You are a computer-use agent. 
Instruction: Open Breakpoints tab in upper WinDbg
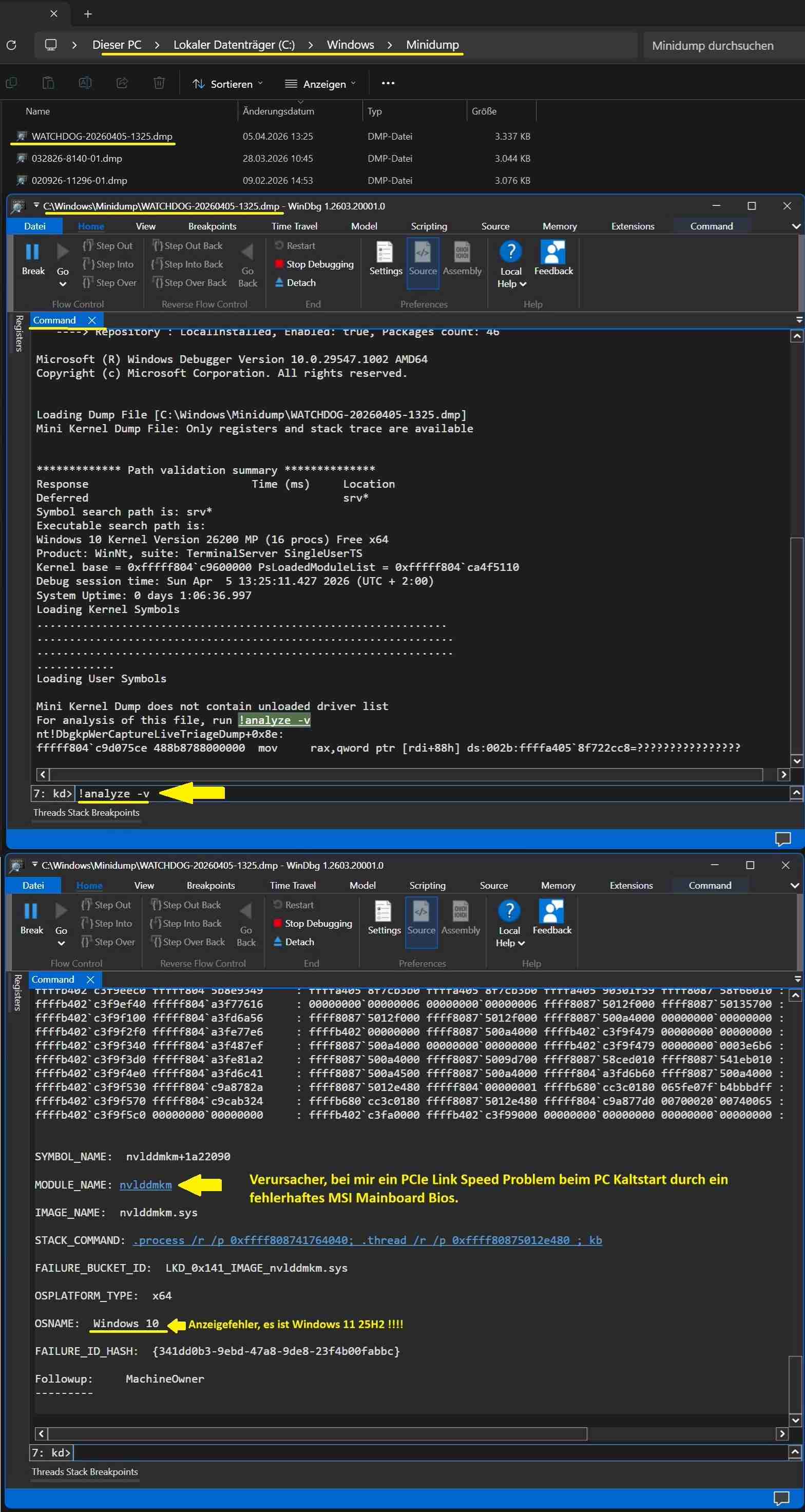point(213,226)
